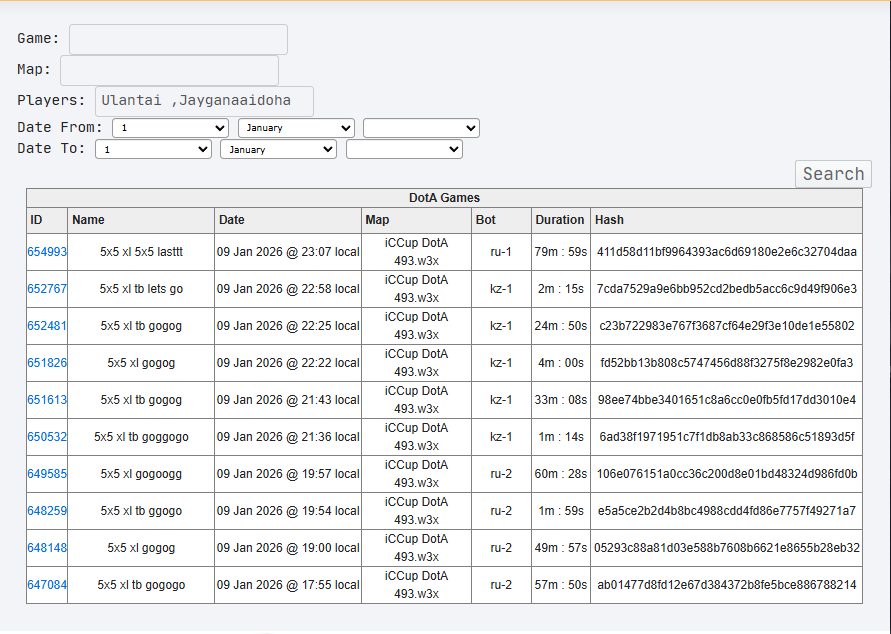Open game ID 648259 link

click(47, 511)
